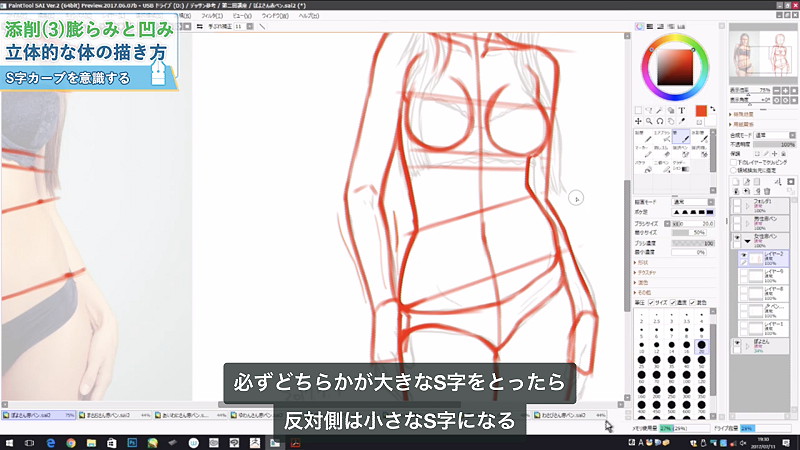Select the Text tool
This screenshot has width=800, height=450.
682,110
